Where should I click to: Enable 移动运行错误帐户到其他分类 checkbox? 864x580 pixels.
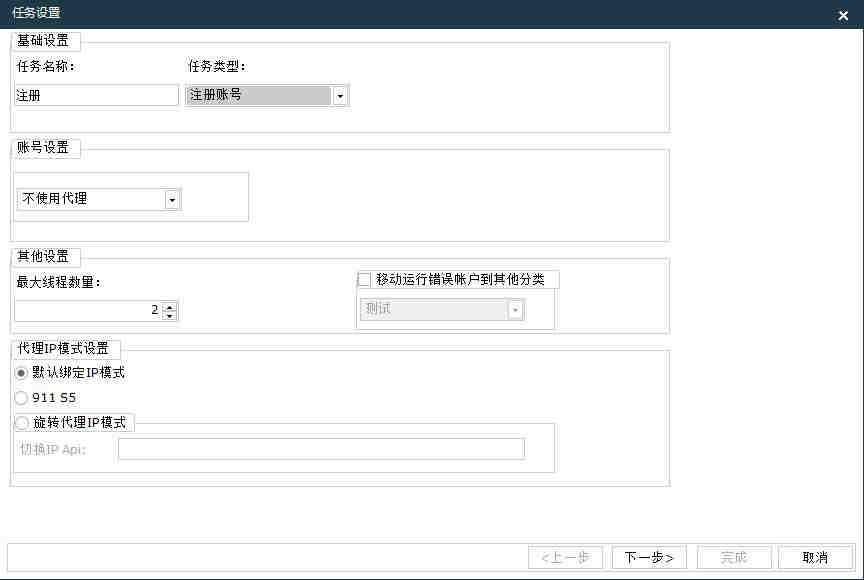365,279
